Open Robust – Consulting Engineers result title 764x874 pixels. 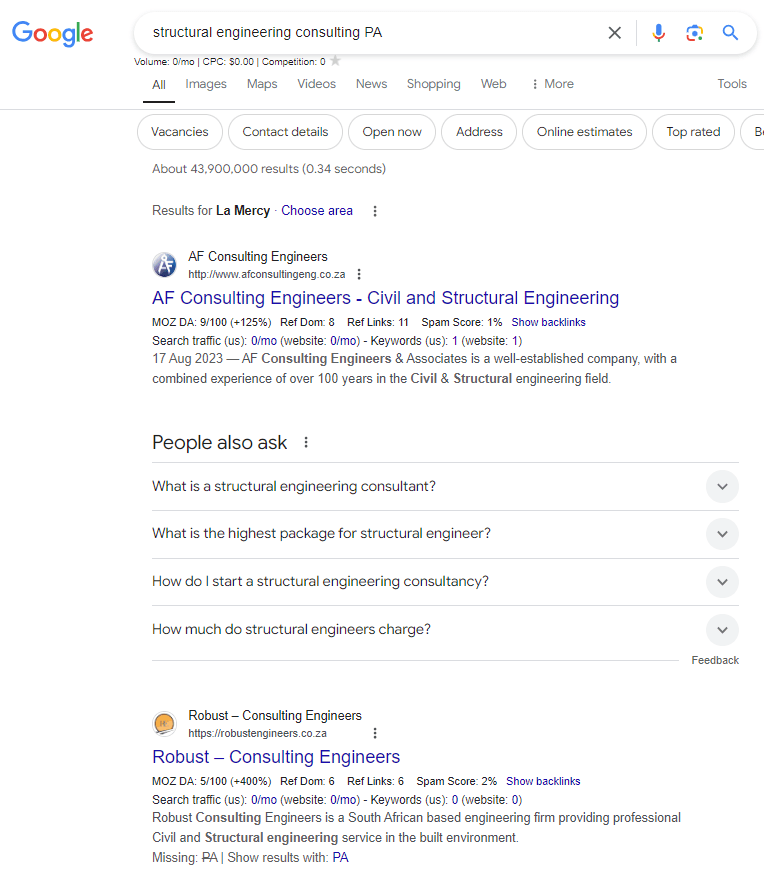click(276, 757)
